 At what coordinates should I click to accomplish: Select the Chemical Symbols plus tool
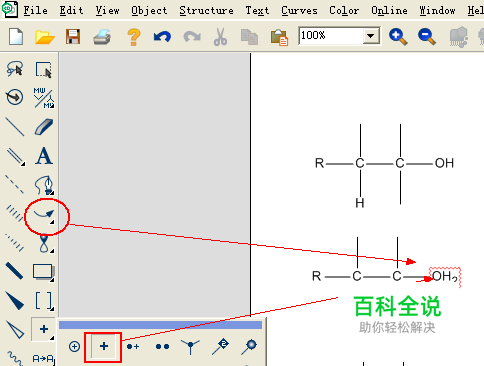[x=44, y=329]
